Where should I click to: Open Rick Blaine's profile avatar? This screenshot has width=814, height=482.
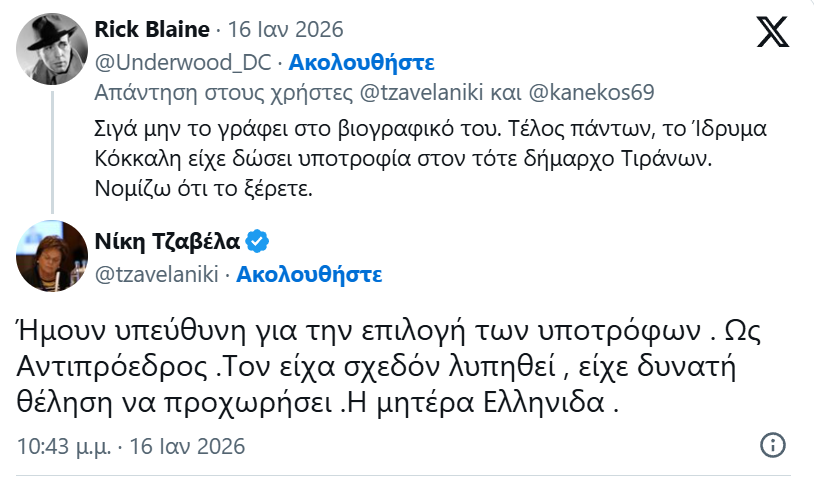tap(52, 49)
